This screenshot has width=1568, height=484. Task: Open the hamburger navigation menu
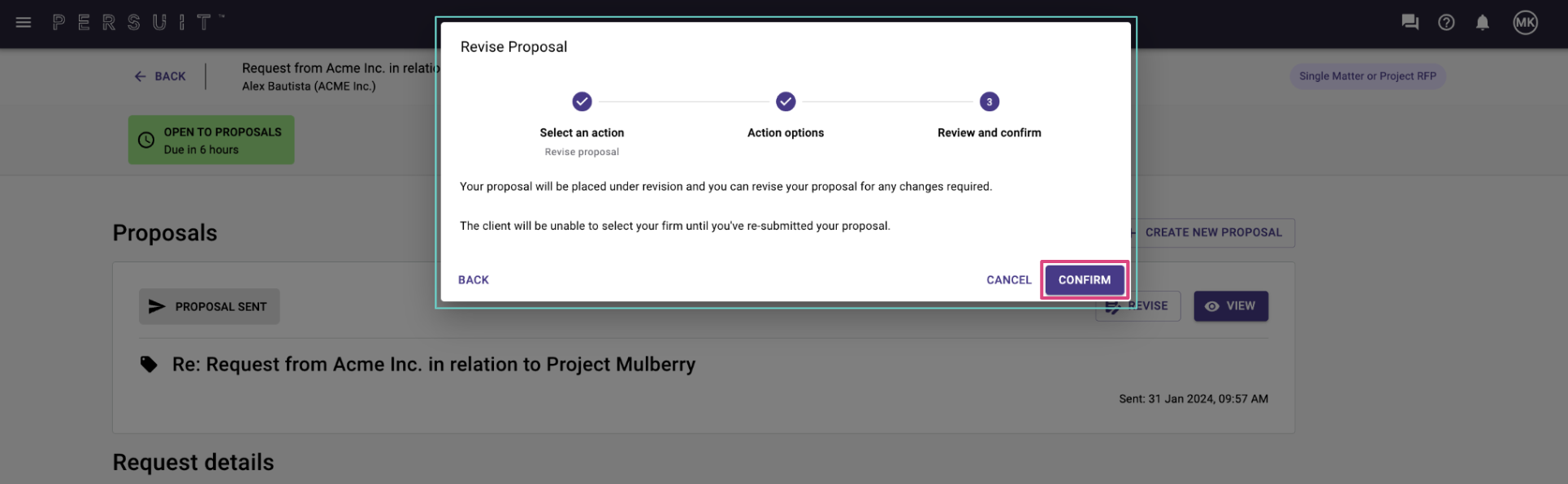24,22
